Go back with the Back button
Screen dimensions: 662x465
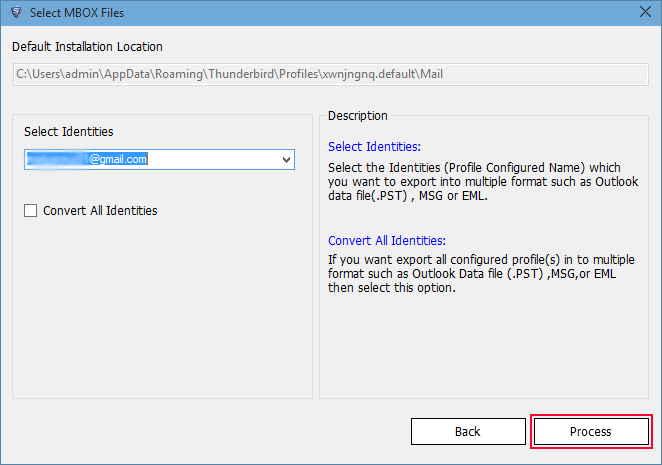tap(468, 432)
